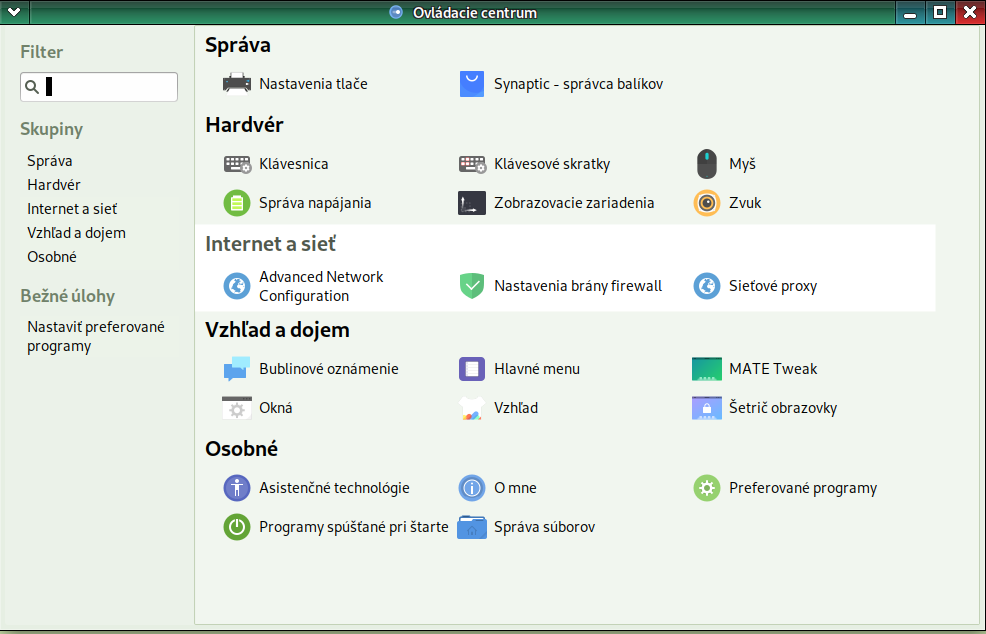
Task: Open the Myš mouse settings icon
Action: tap(707, 164)
